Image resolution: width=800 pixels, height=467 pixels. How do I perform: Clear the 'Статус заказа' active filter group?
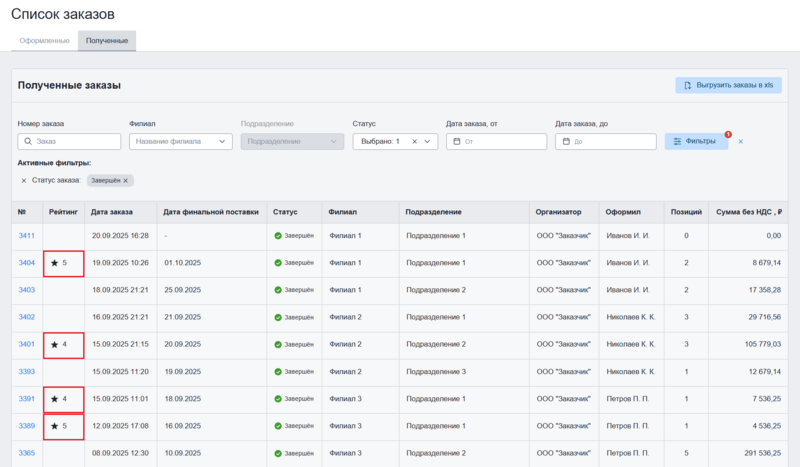point(24,180)
